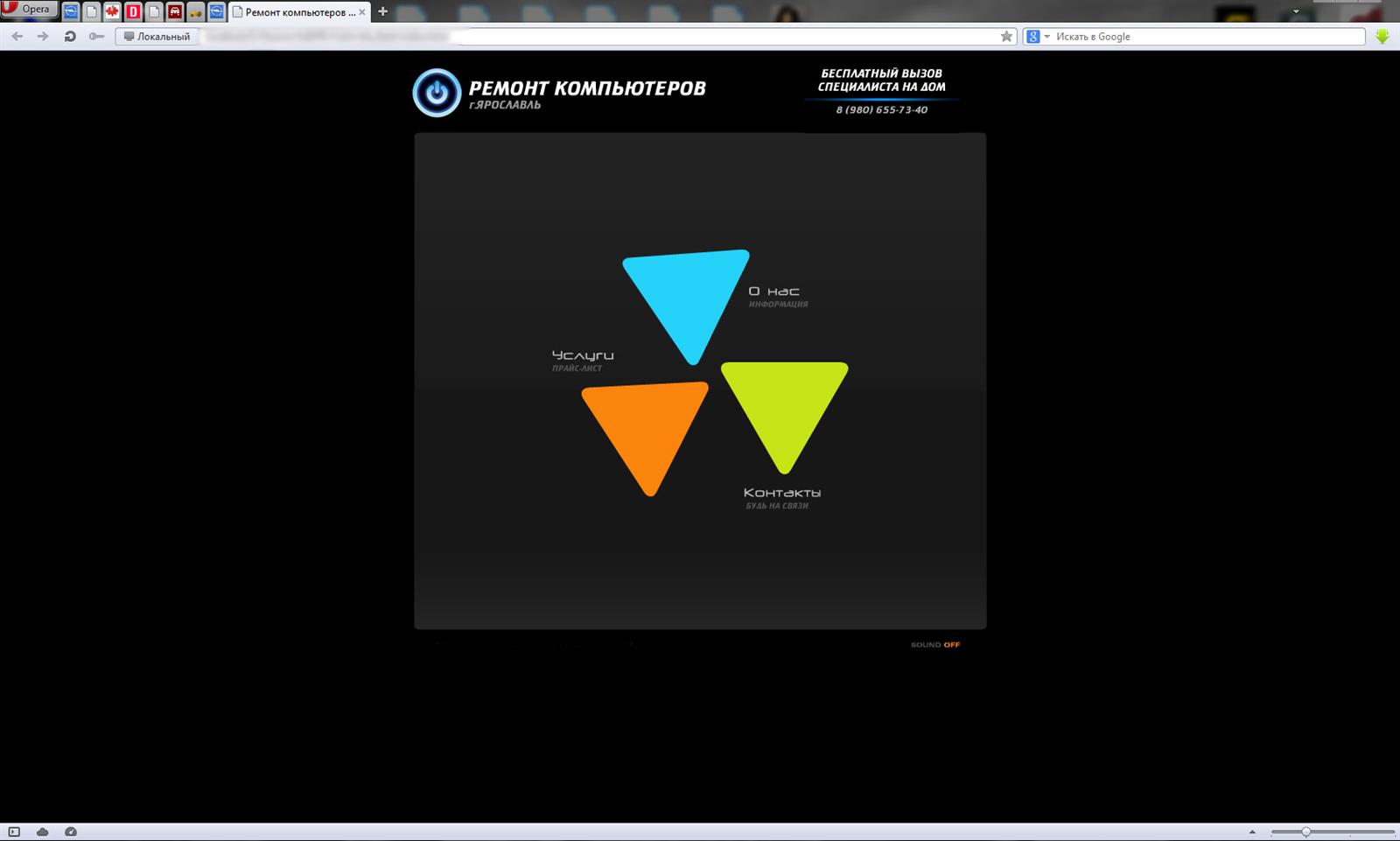Click the phone number 8 (980) 655-73-40

882,109
